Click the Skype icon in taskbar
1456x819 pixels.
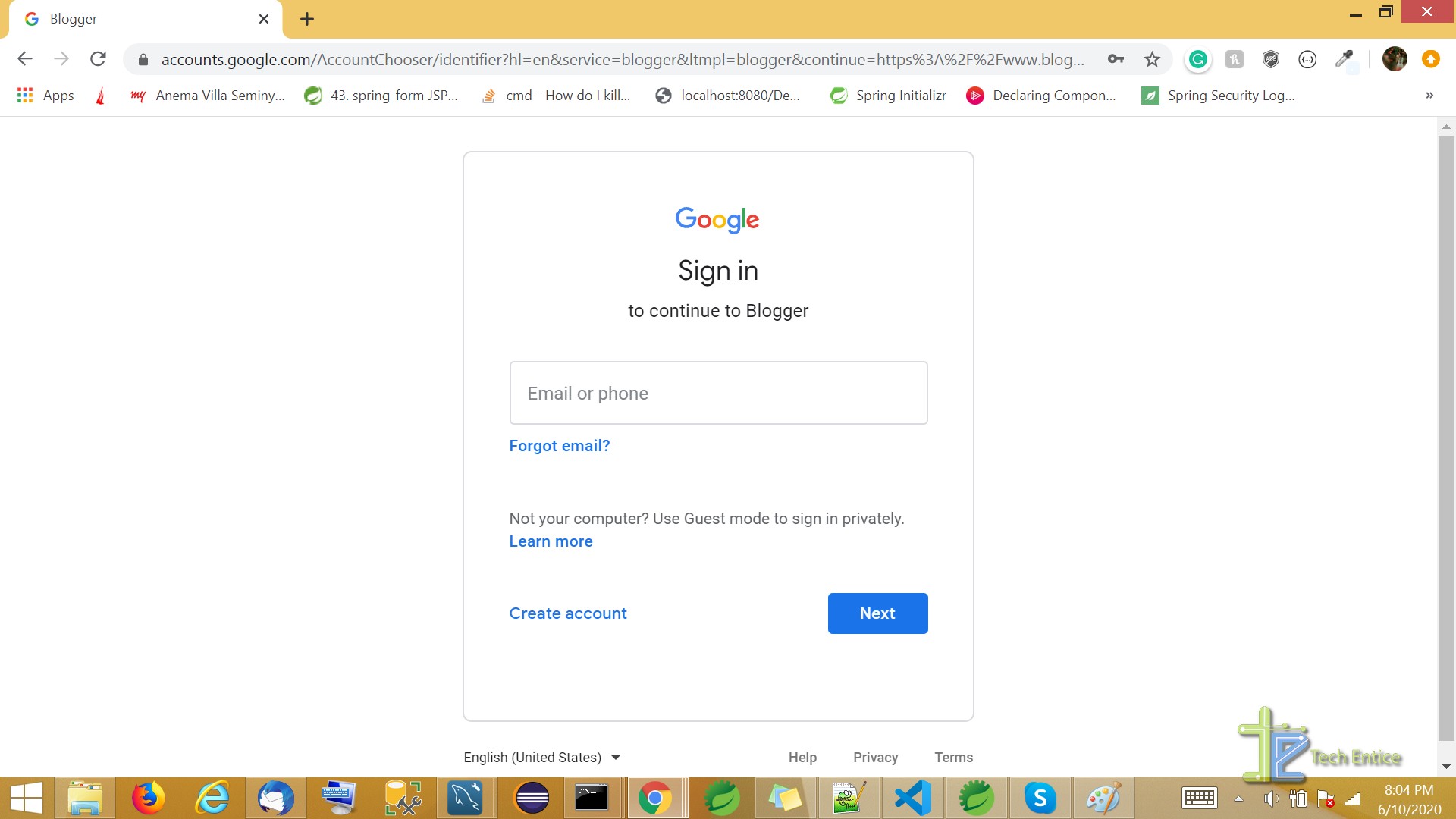point(1040,797)
